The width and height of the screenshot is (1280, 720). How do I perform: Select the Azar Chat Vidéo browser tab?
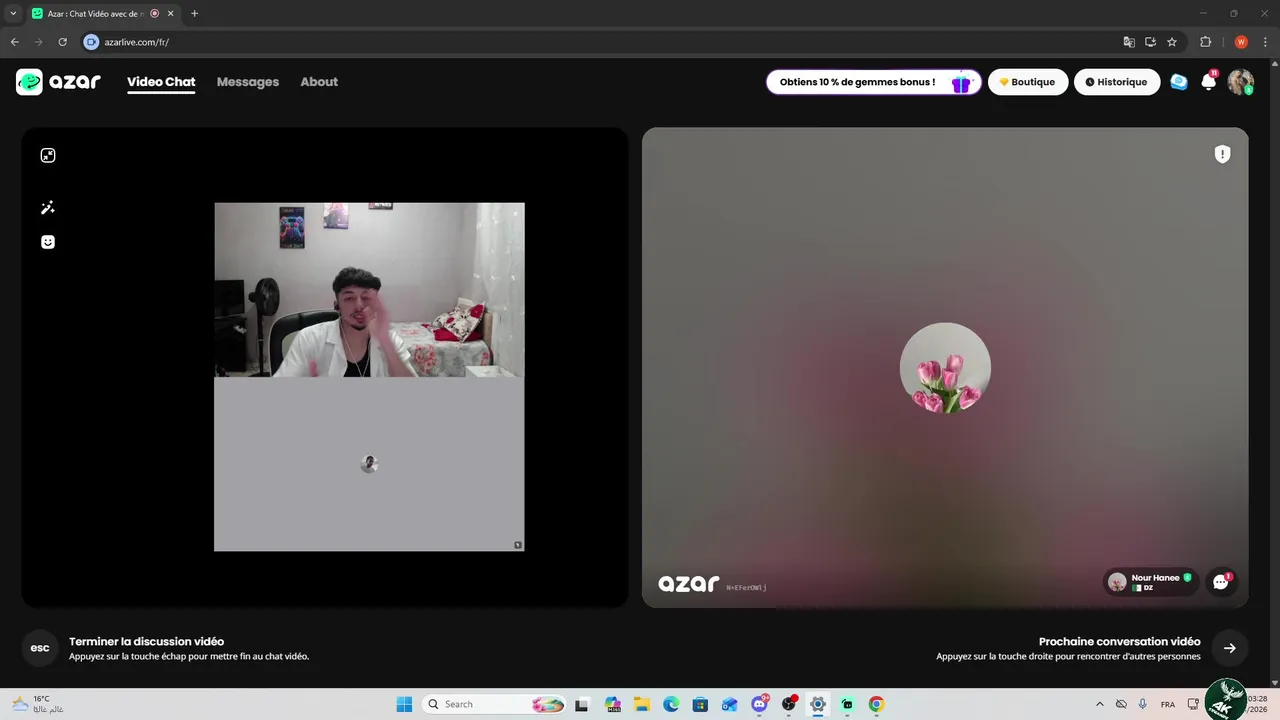[x=102, y=14]
